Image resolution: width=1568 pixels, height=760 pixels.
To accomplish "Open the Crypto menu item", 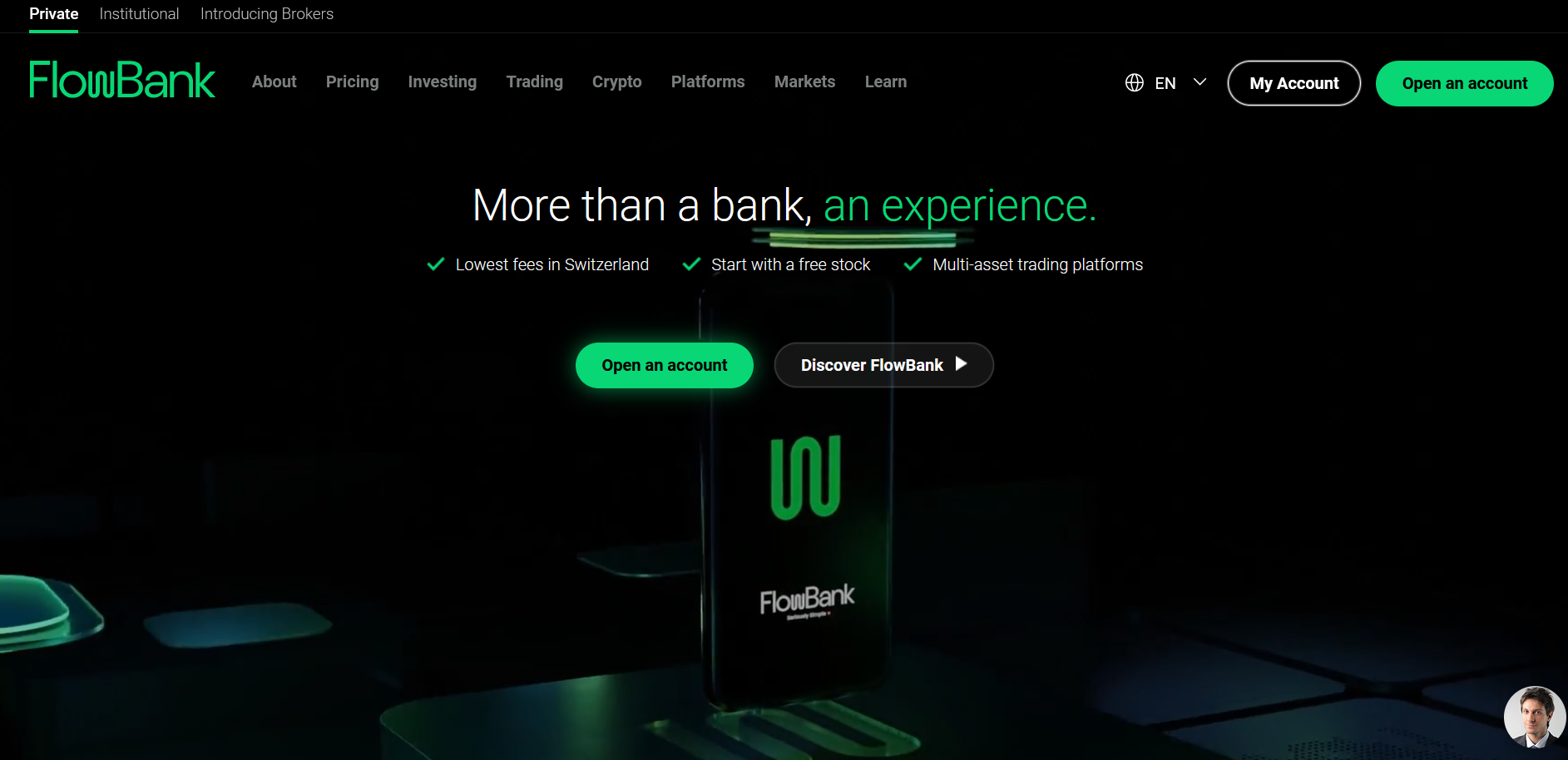I will pyautogui.click(x=617, y=81).
